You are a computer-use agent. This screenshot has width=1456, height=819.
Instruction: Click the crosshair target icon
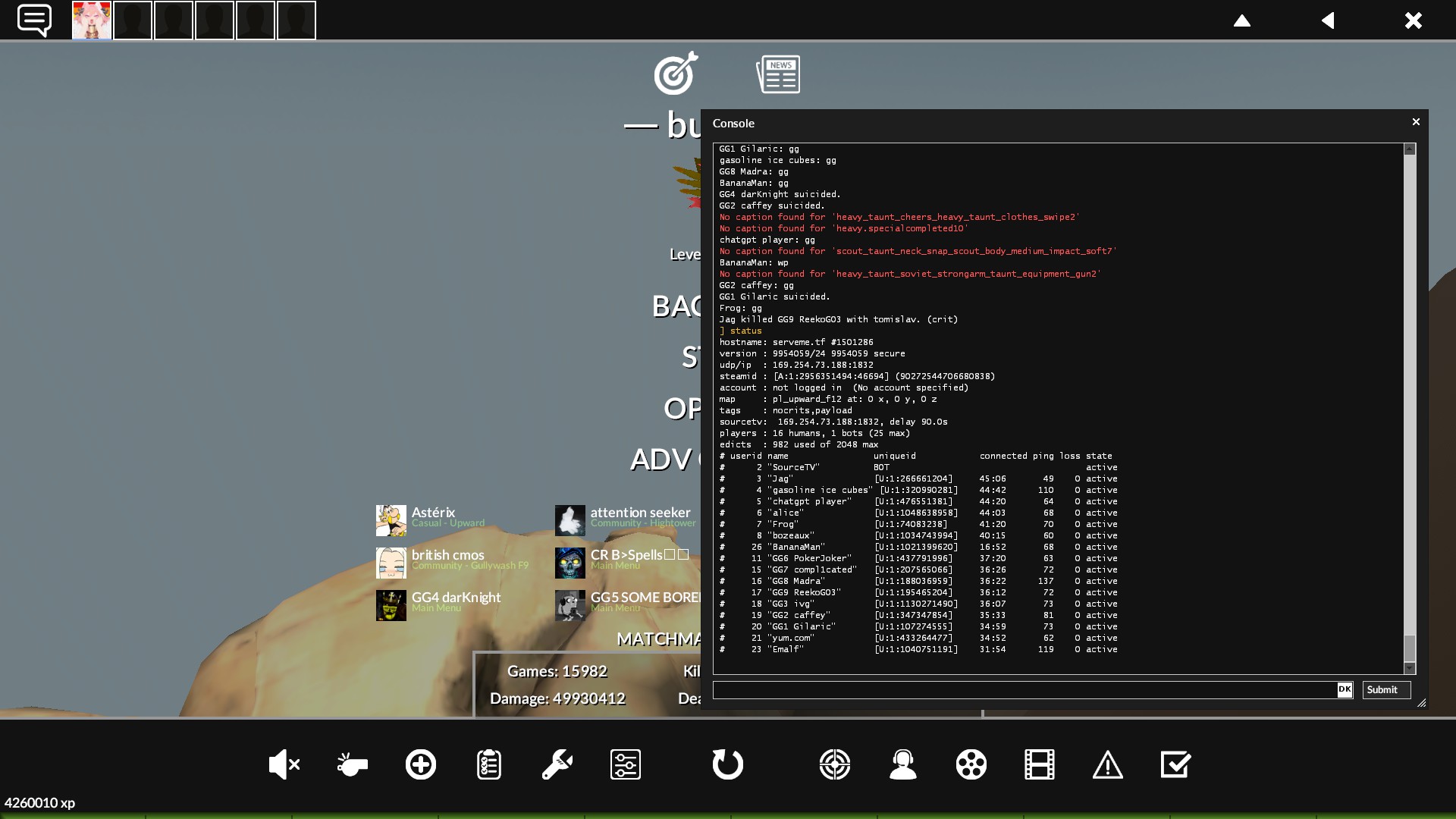click(x=835, y=764)
